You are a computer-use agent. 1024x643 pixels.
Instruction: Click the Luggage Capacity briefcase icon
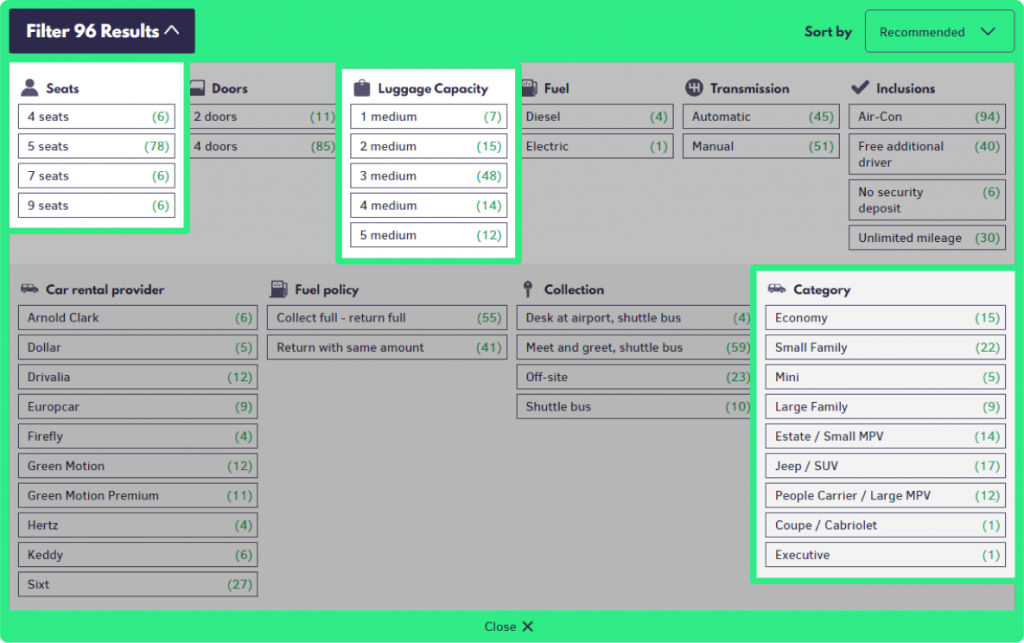[x=360, y=87]
